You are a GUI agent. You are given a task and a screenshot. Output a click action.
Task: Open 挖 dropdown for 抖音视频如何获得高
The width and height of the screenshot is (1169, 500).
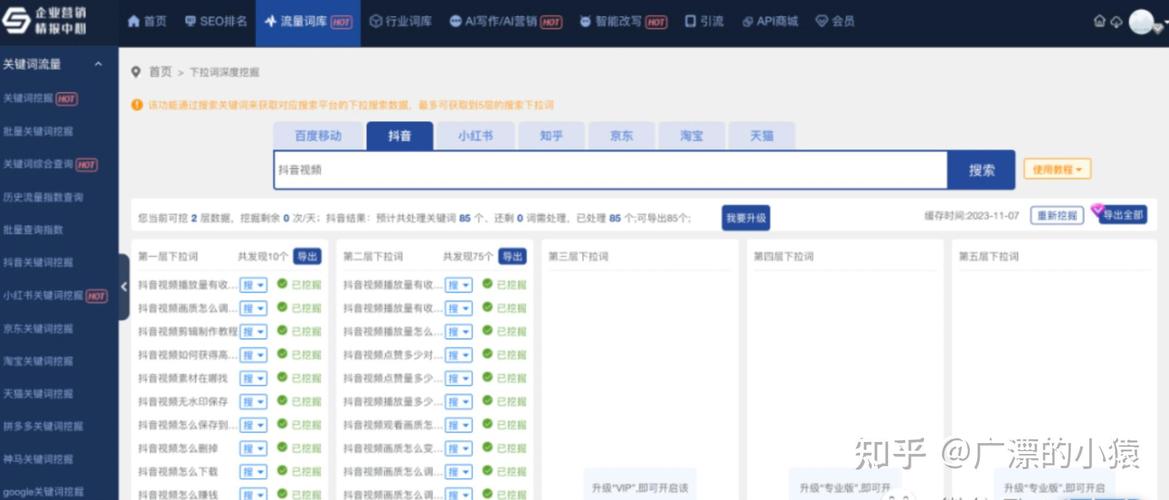(253, 355)
